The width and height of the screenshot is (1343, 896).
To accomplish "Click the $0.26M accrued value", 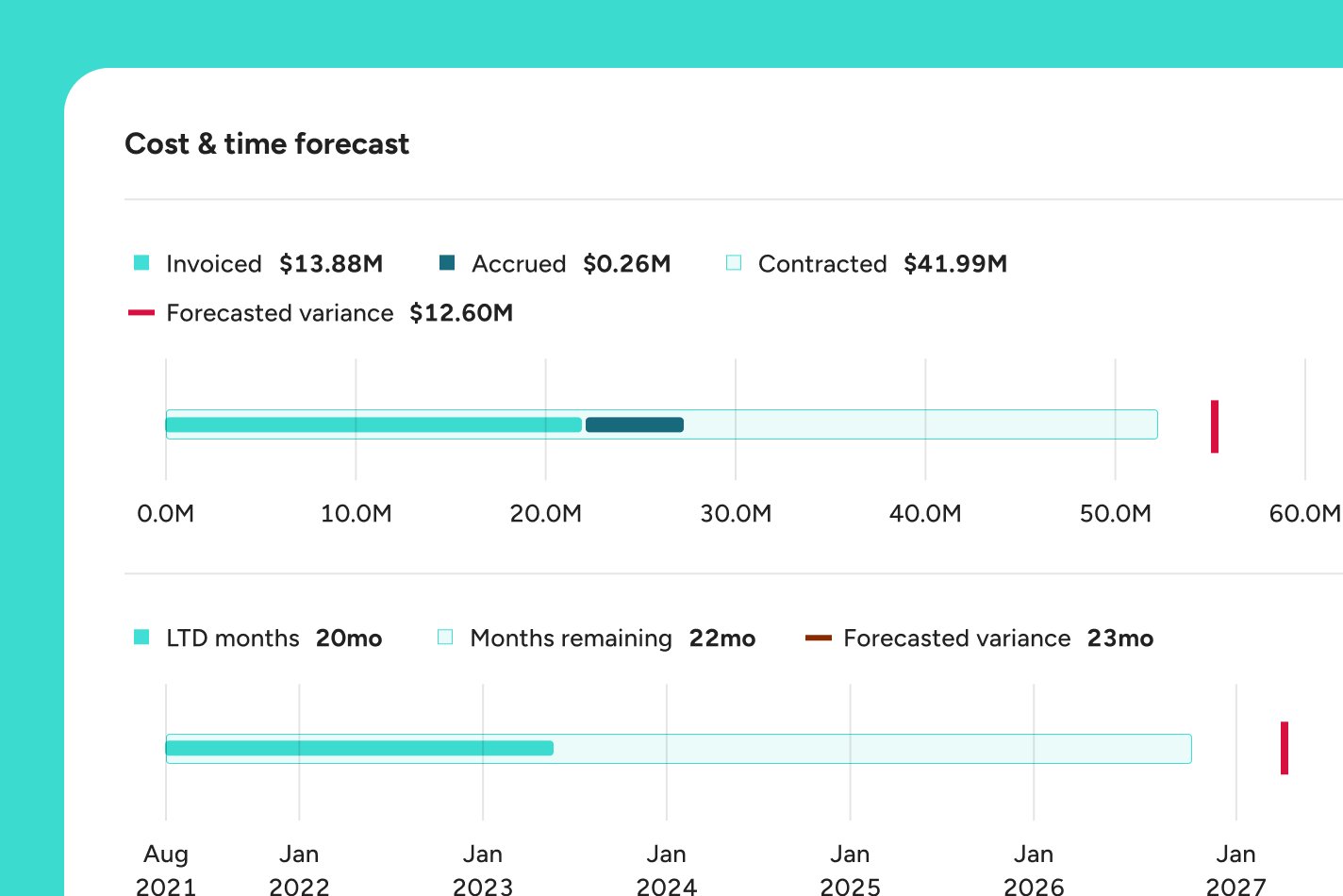I will pyautogui.click(x=626, y=264).
